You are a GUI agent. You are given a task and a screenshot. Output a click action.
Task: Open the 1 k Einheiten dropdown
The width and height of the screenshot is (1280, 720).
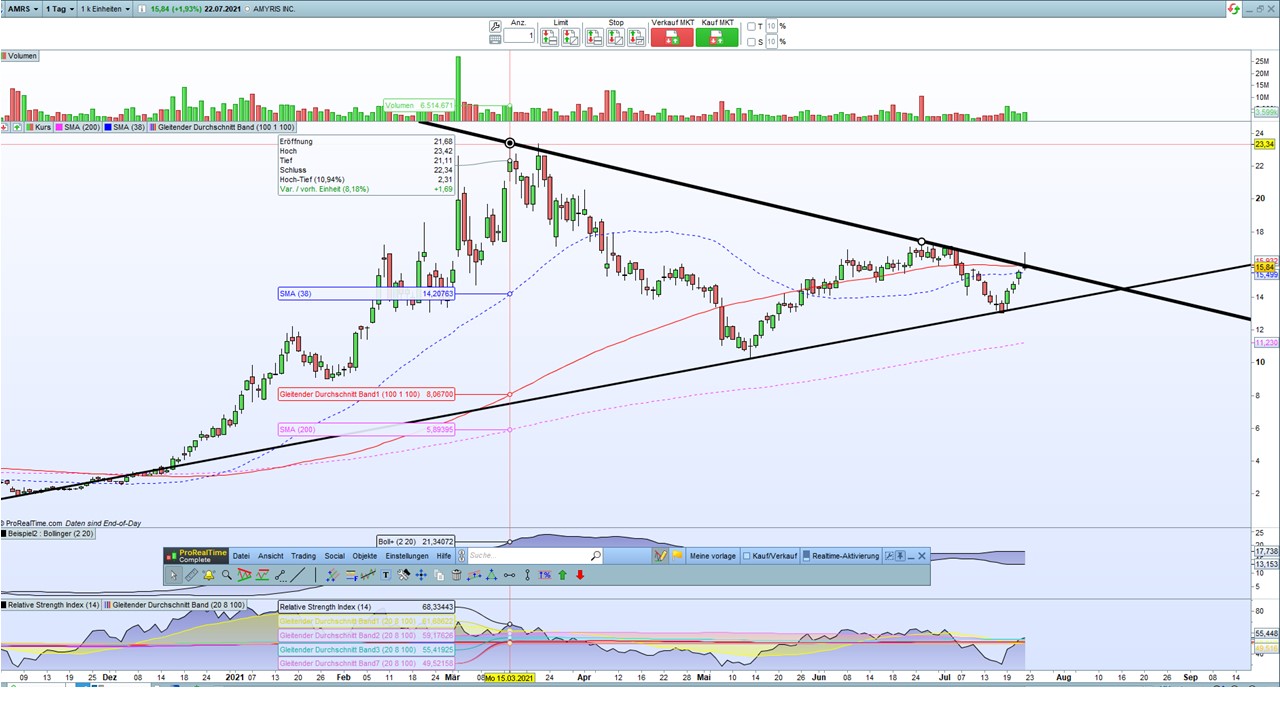click(106, 8)
